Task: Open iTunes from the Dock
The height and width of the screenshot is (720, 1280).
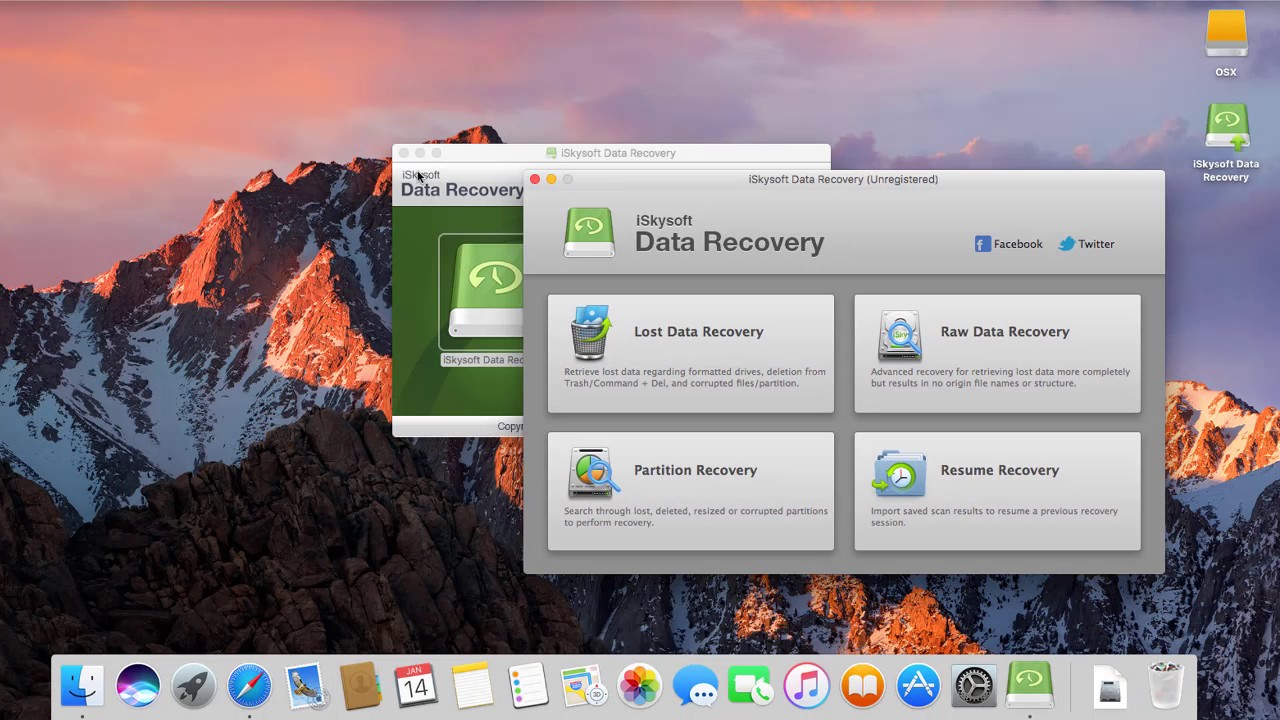Action: [806, 686]
